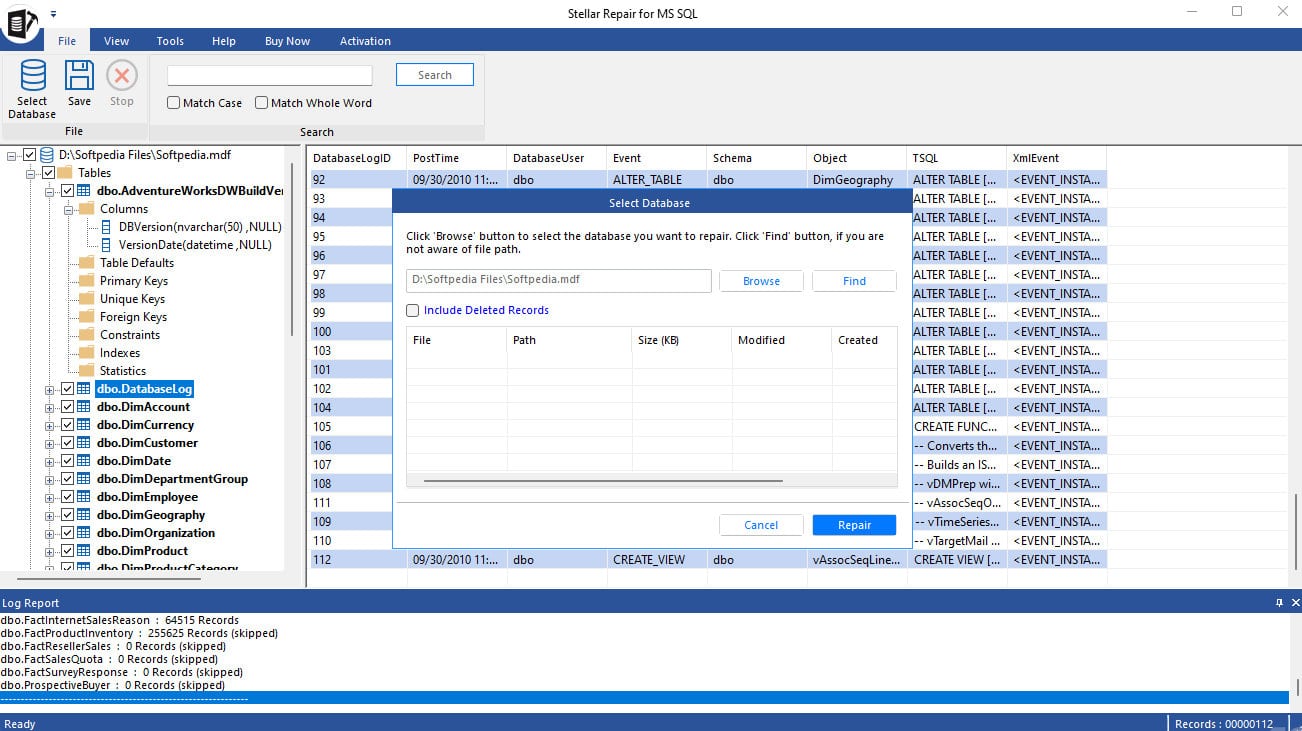Uncheck the Tables node checkbox

[49, 173]
